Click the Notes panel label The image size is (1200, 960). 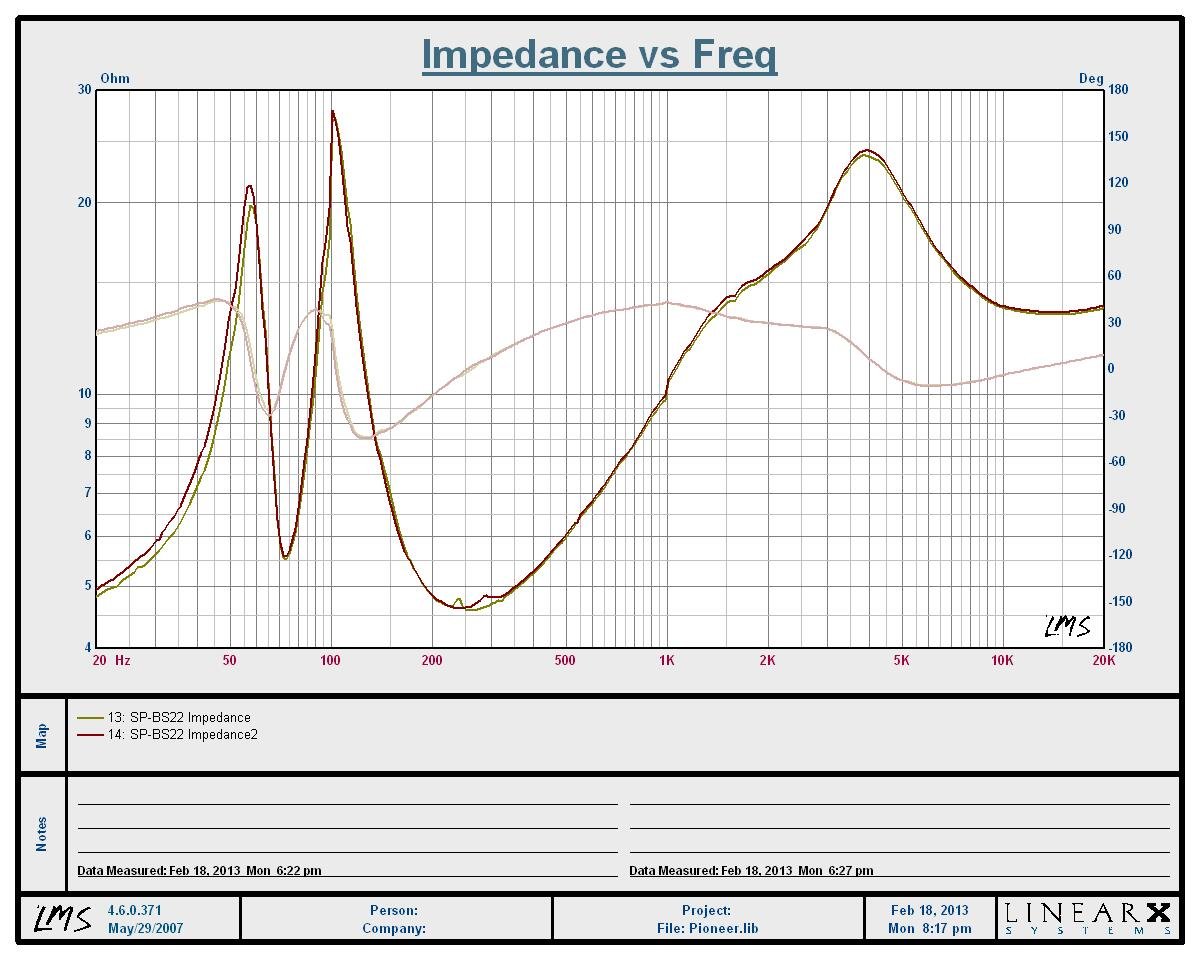pyautogui.click(x=42, y=834)
